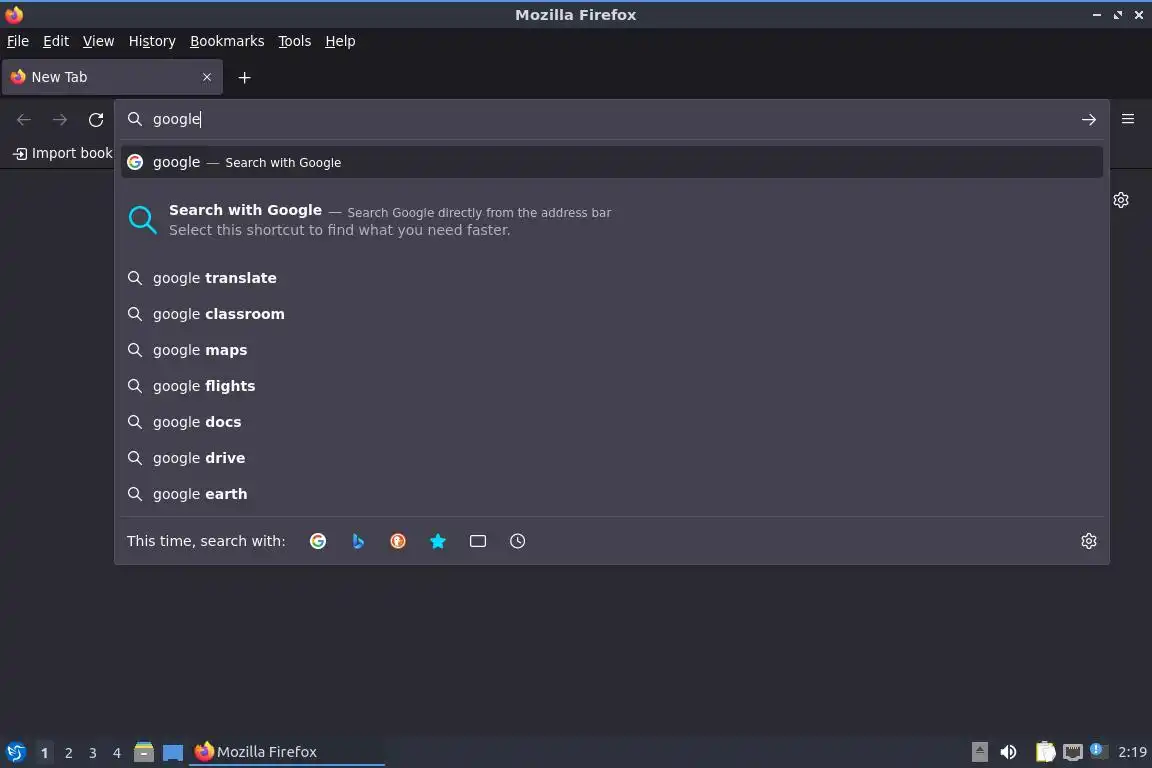Open the volume control tray icon
The image size is (1152, 768).
tap(1008, 752)
